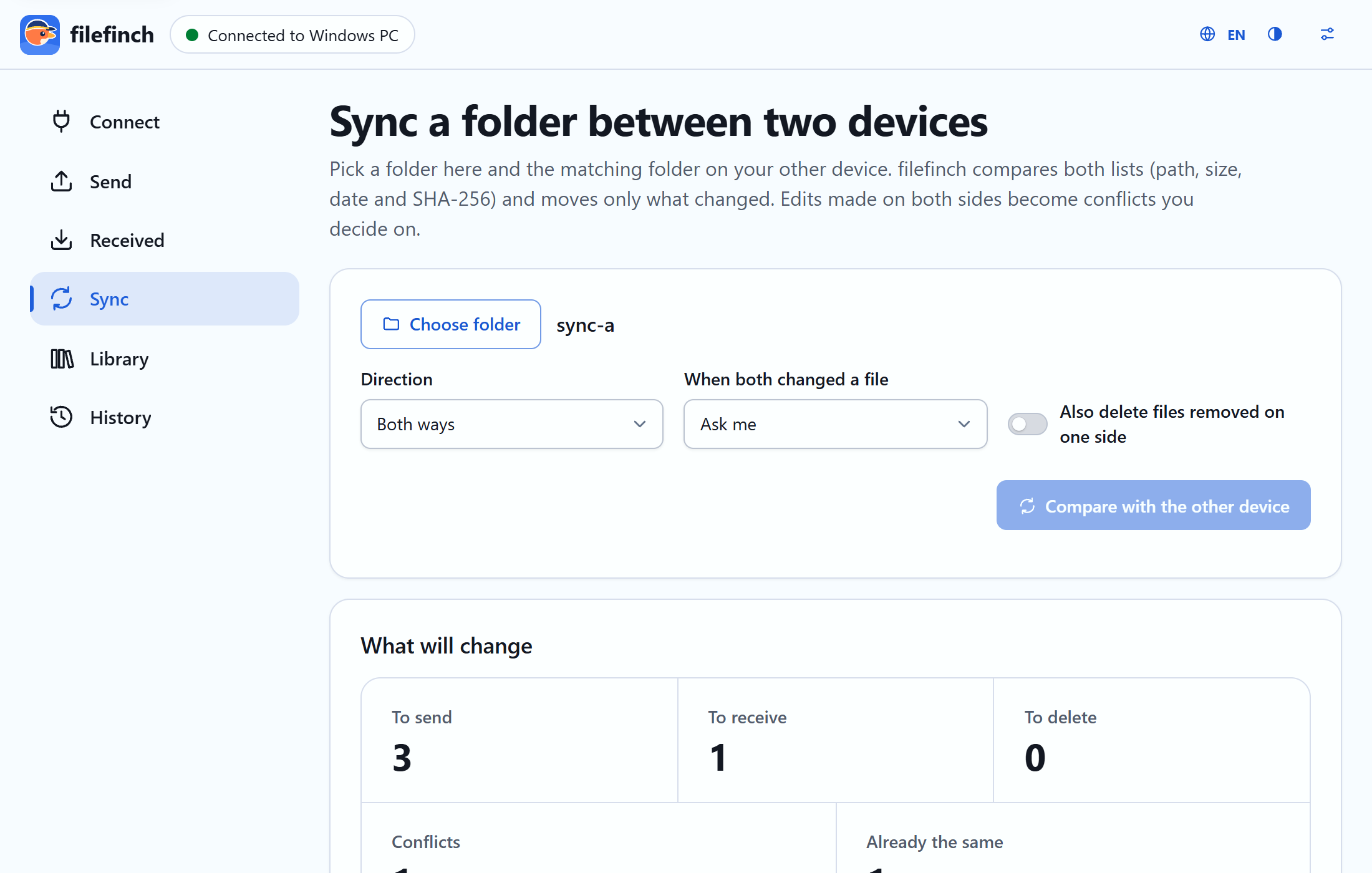Open the History page
Screen dimensions: 1372x873
[165, 417]
